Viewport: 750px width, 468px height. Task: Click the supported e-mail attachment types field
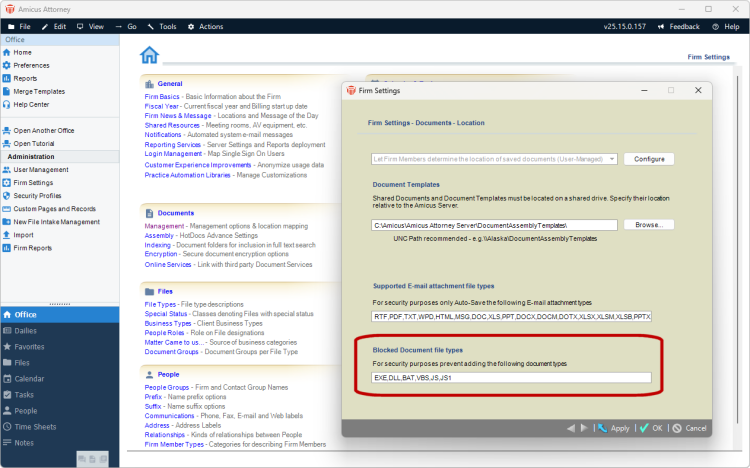pos(511,317)
